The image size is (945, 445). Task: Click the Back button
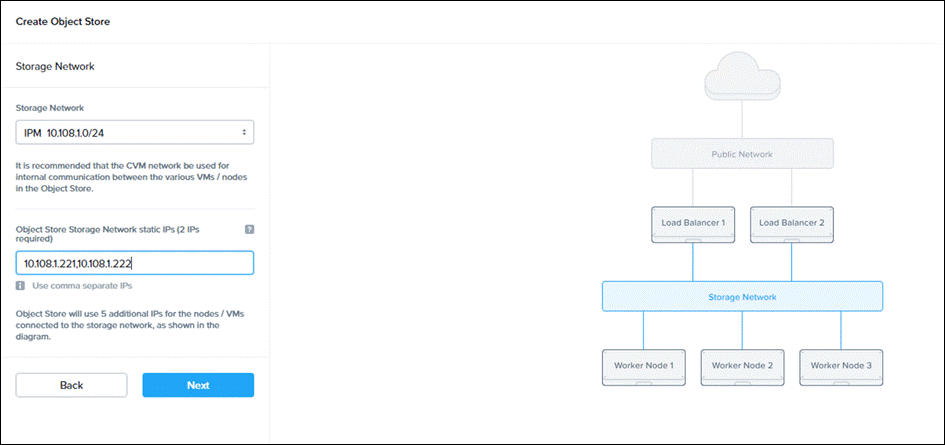[72, 385]
